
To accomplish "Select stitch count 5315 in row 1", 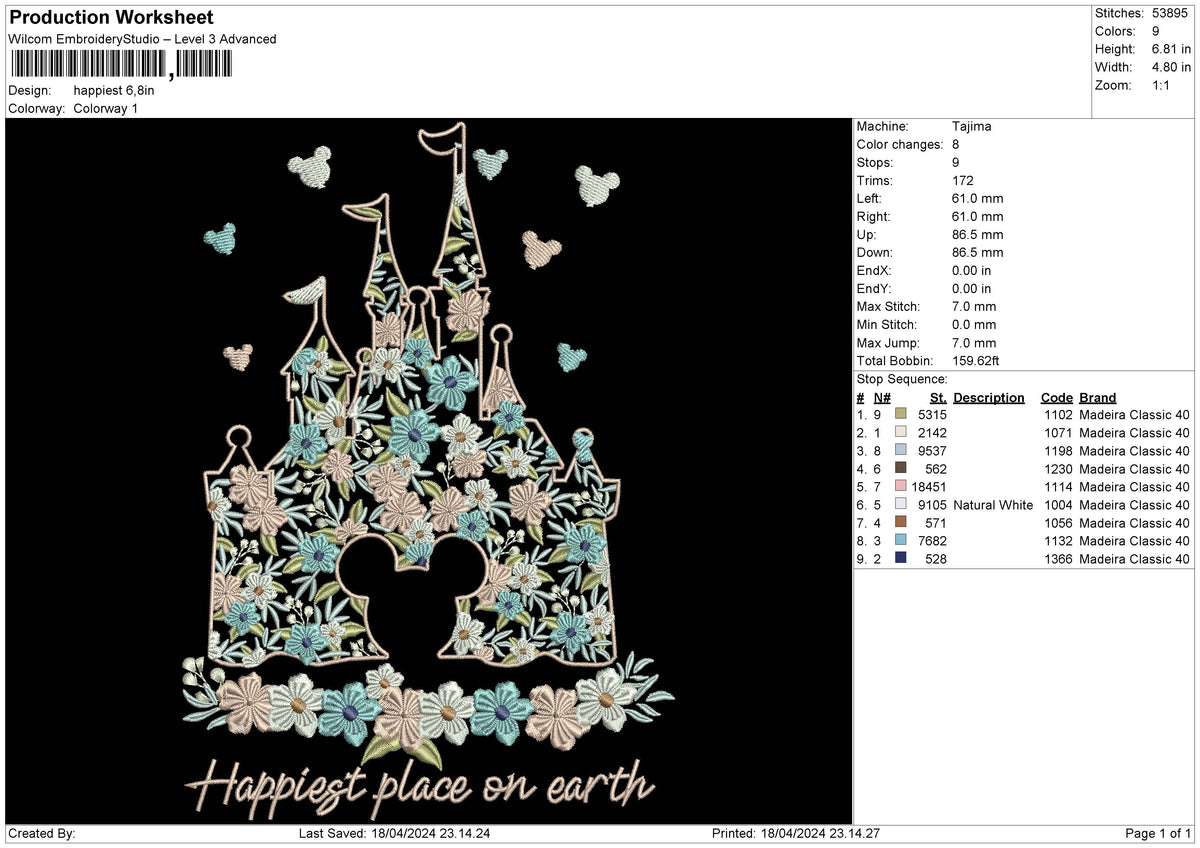I will 931,415.
